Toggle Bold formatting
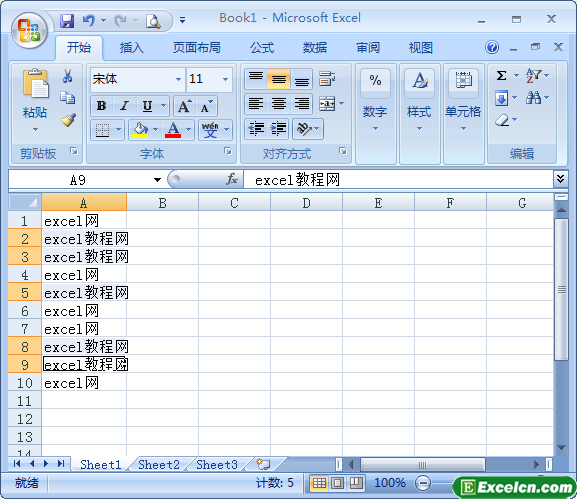This screenshot has height=499, width=577. tap(102, 106)
